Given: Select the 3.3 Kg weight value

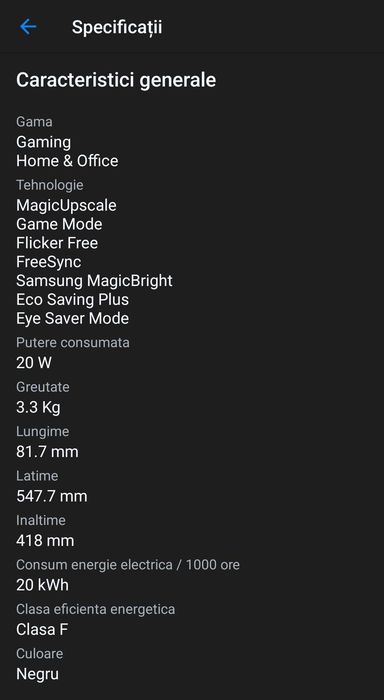Looking at the screenshot, I should tap(38, 407).
